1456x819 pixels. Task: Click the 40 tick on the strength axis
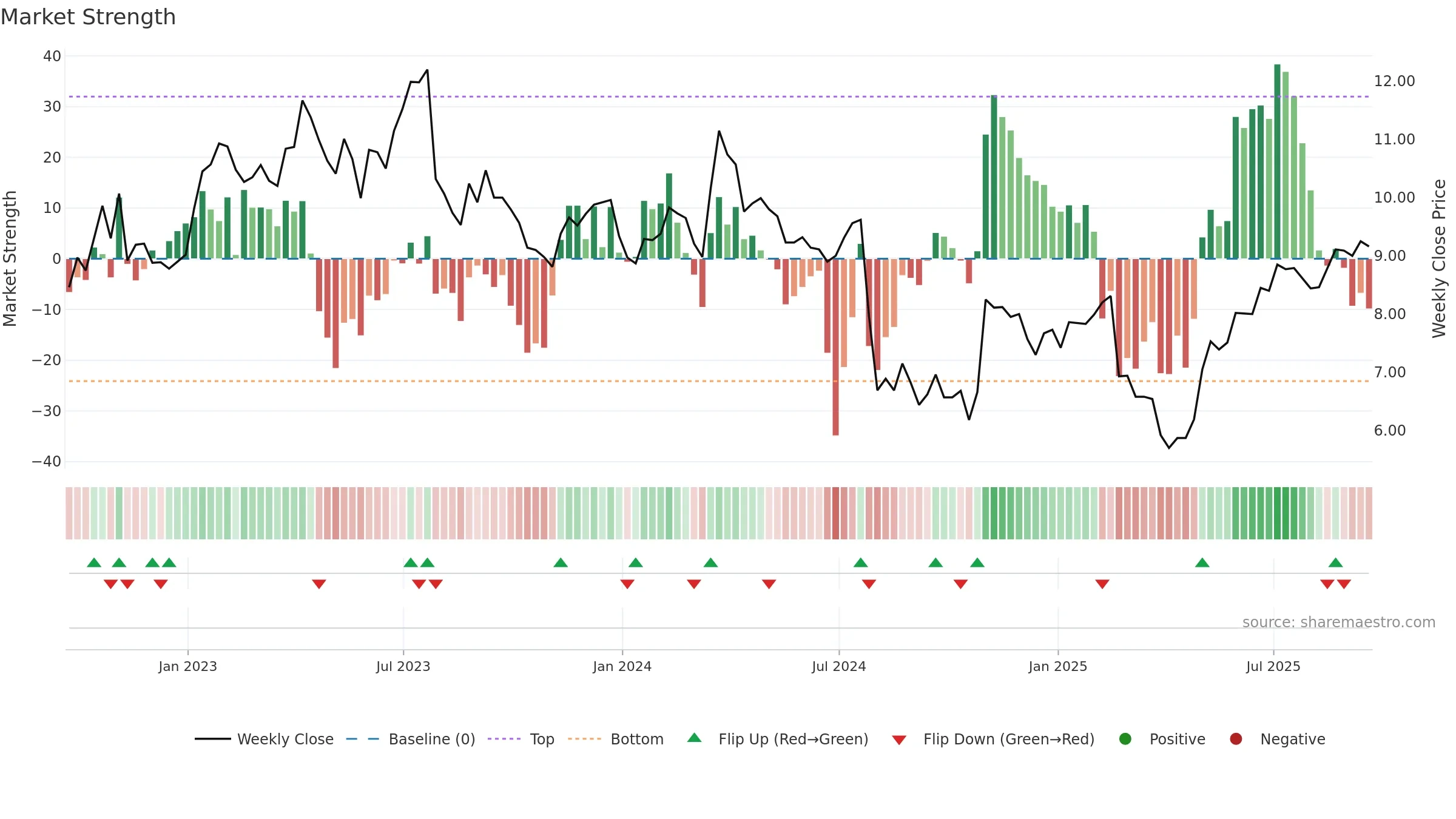[x=52, y=56]
